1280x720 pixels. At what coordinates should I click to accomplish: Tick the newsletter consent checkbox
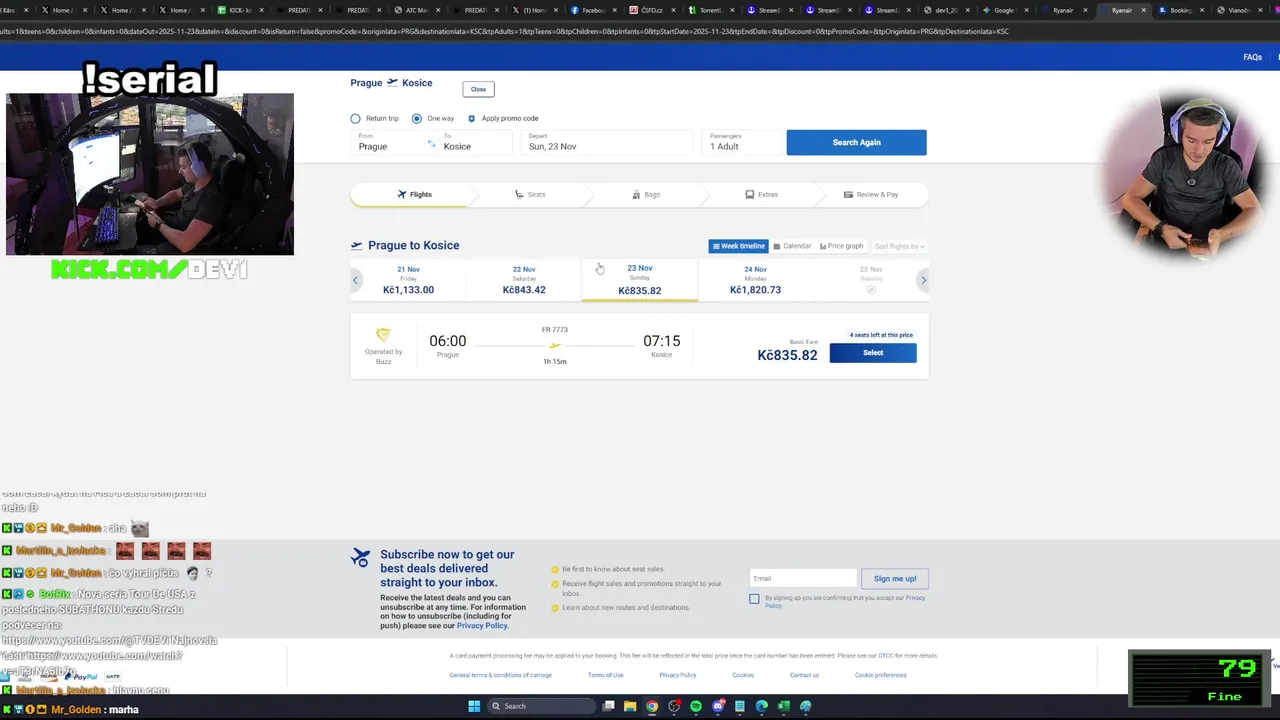pos(754,598)
